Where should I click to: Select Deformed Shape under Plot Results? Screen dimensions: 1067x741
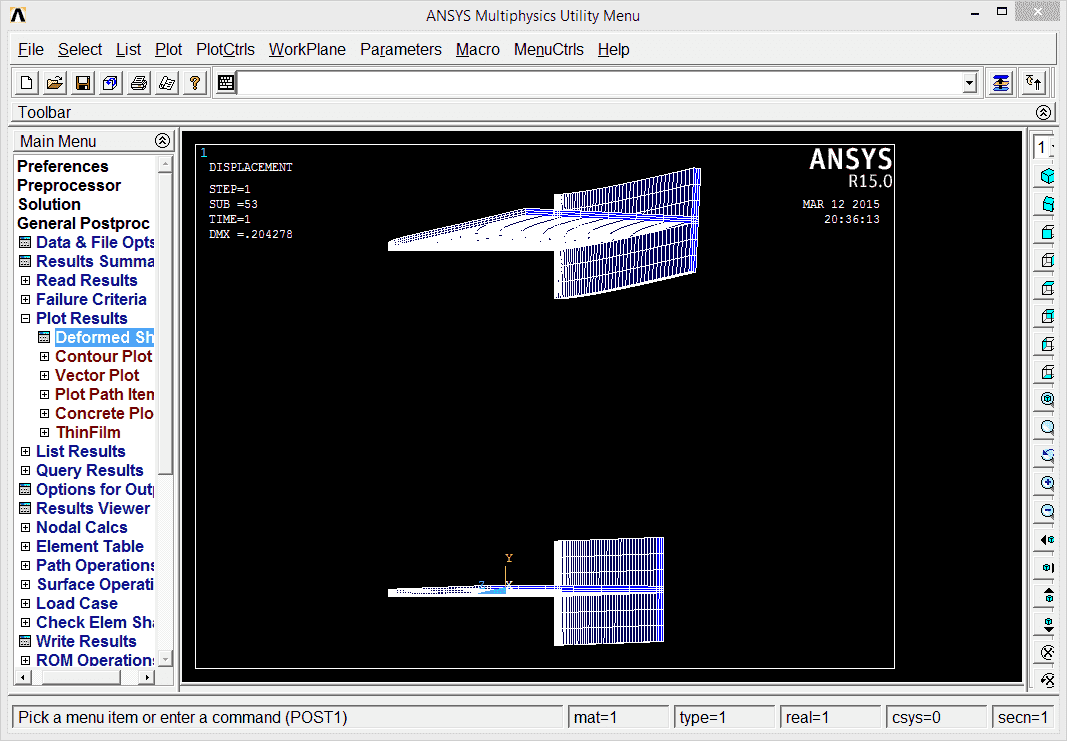pos(104,337)
